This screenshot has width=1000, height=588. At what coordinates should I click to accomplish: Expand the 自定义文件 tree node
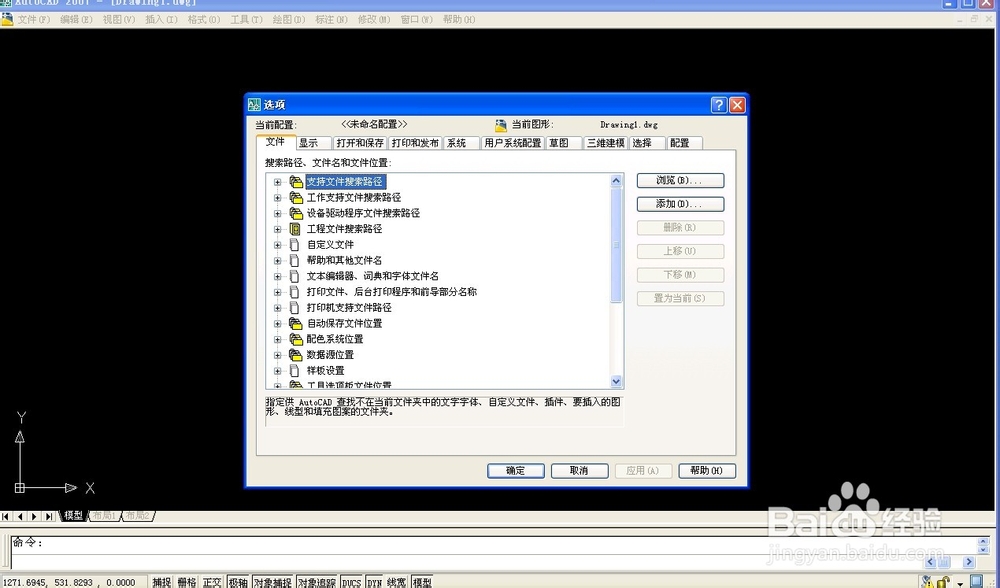[277, 245]
